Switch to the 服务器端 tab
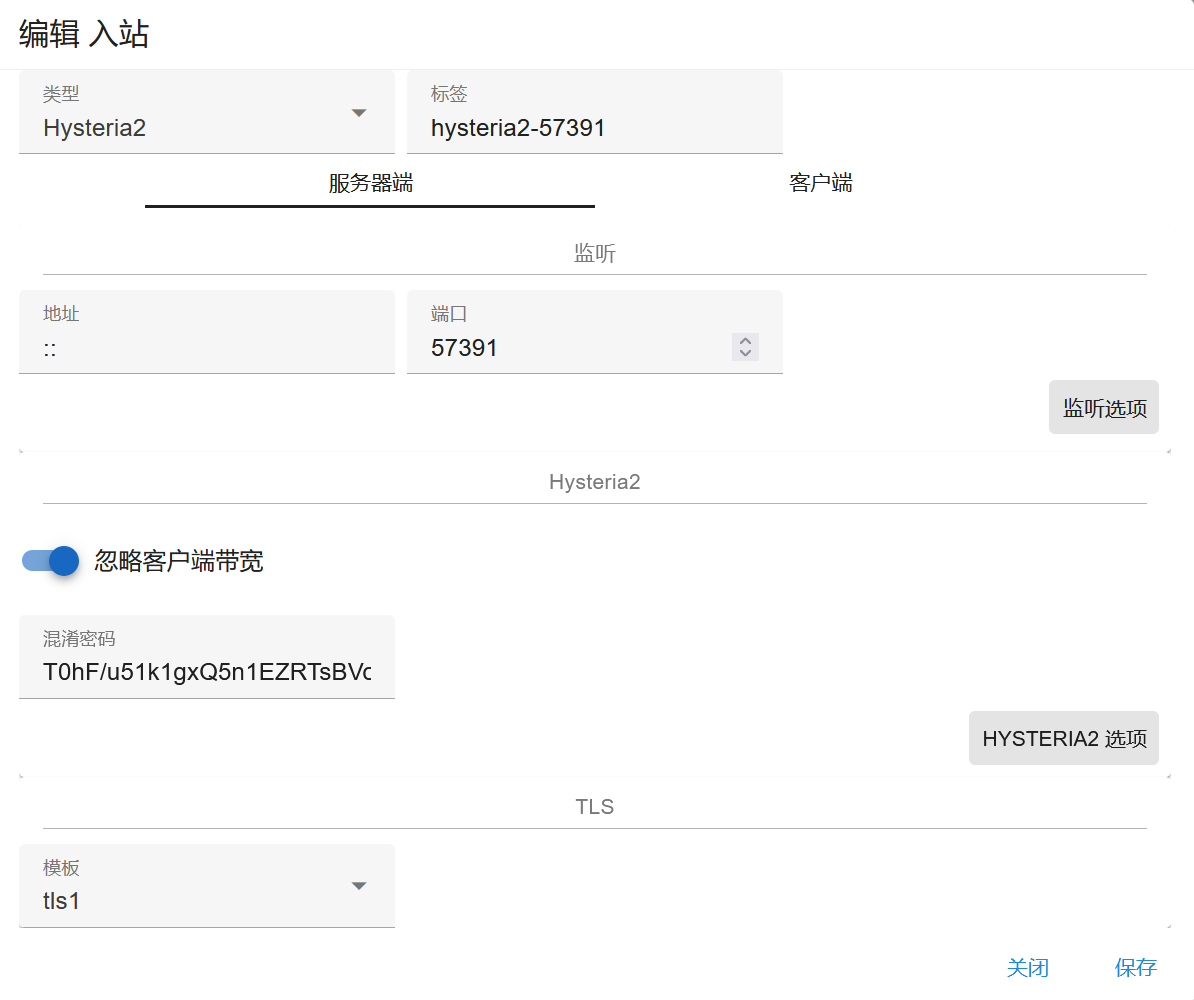 (370, 183)
